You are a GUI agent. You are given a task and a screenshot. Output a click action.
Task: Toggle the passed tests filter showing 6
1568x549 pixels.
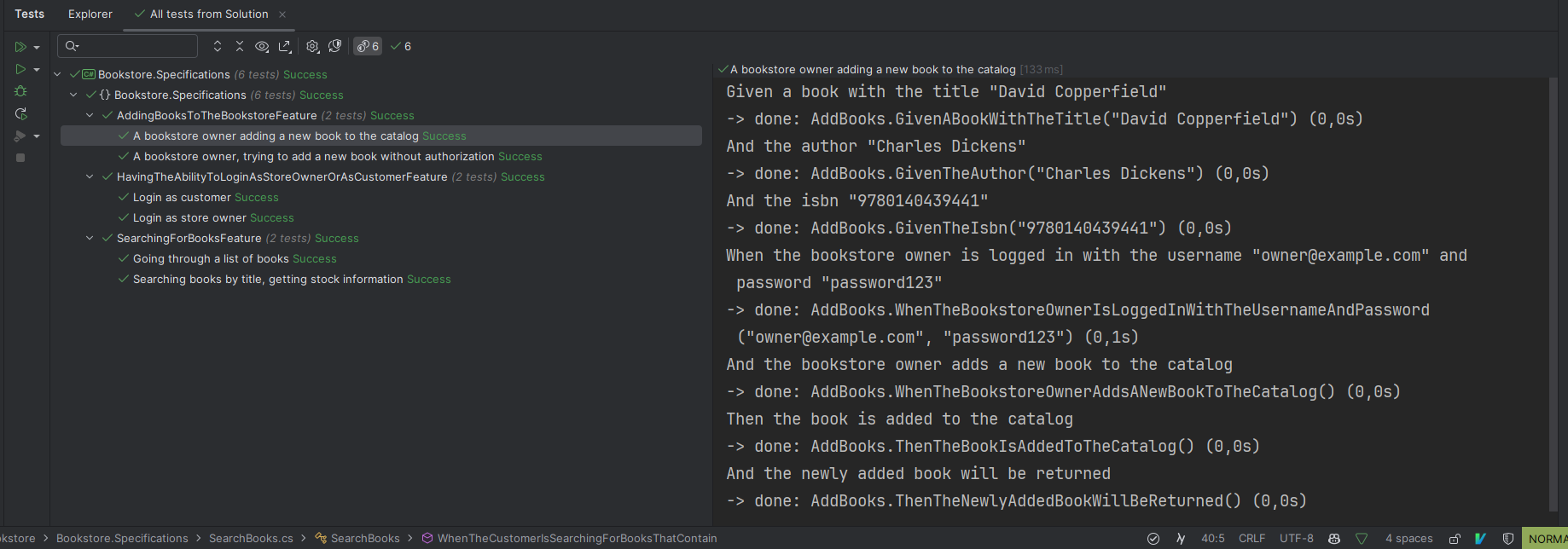click(x=401, y=47)
